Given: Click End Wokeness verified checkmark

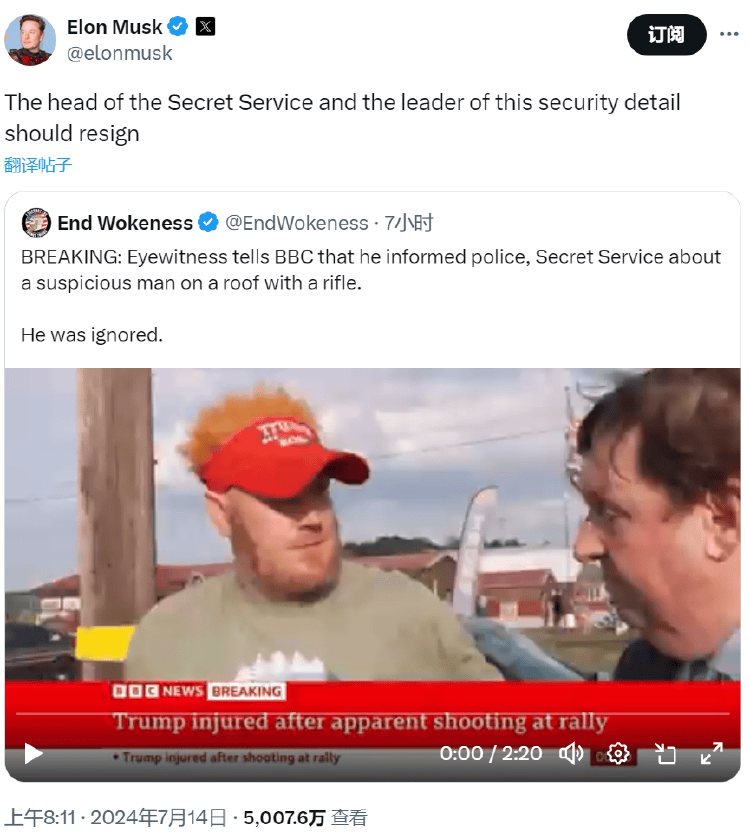Looking at the screenshot, I should coord(208,222).
